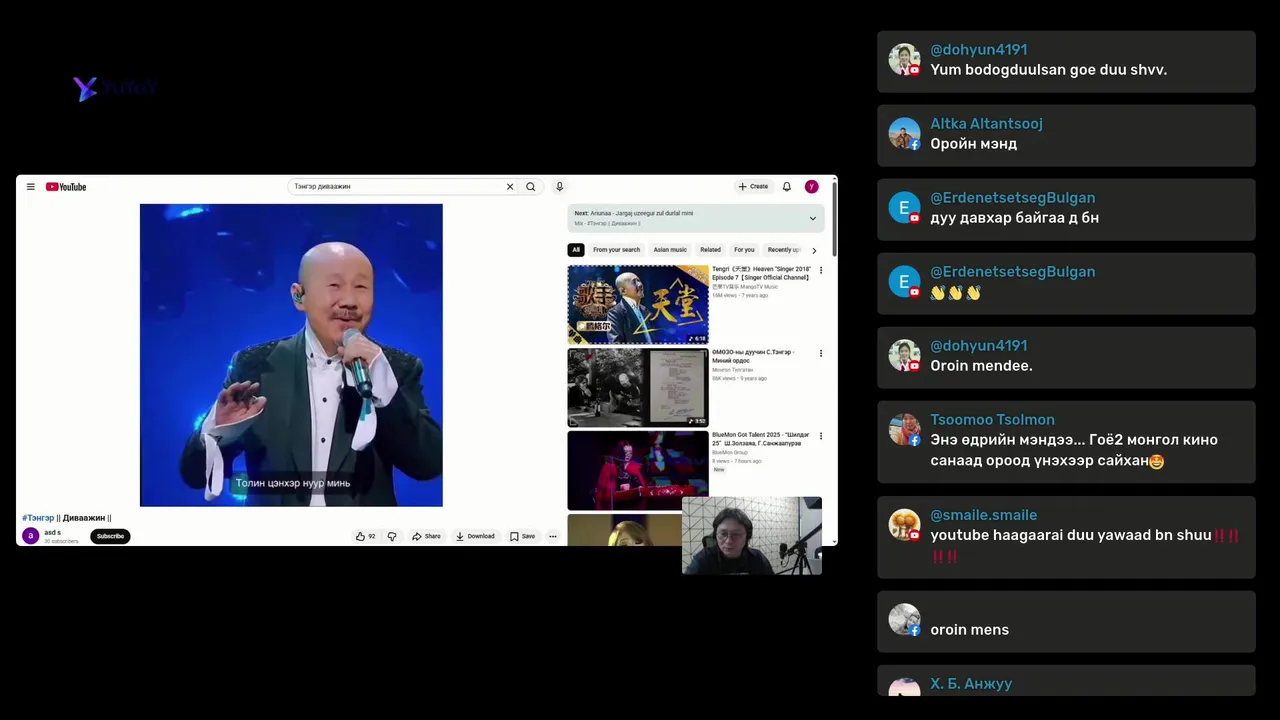Select the All filter chip
This screenshot has width=1280, height=720.
(x=576, y=250)
